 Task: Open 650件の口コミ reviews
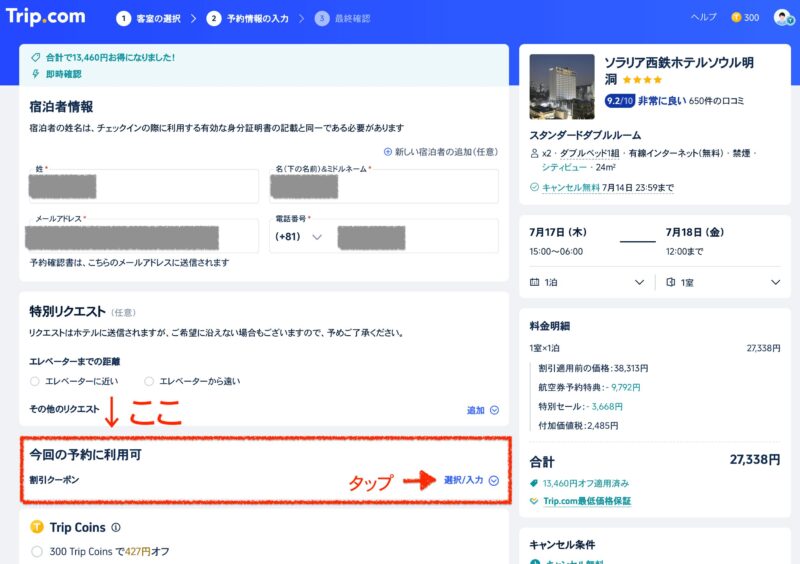coord(716,101)
